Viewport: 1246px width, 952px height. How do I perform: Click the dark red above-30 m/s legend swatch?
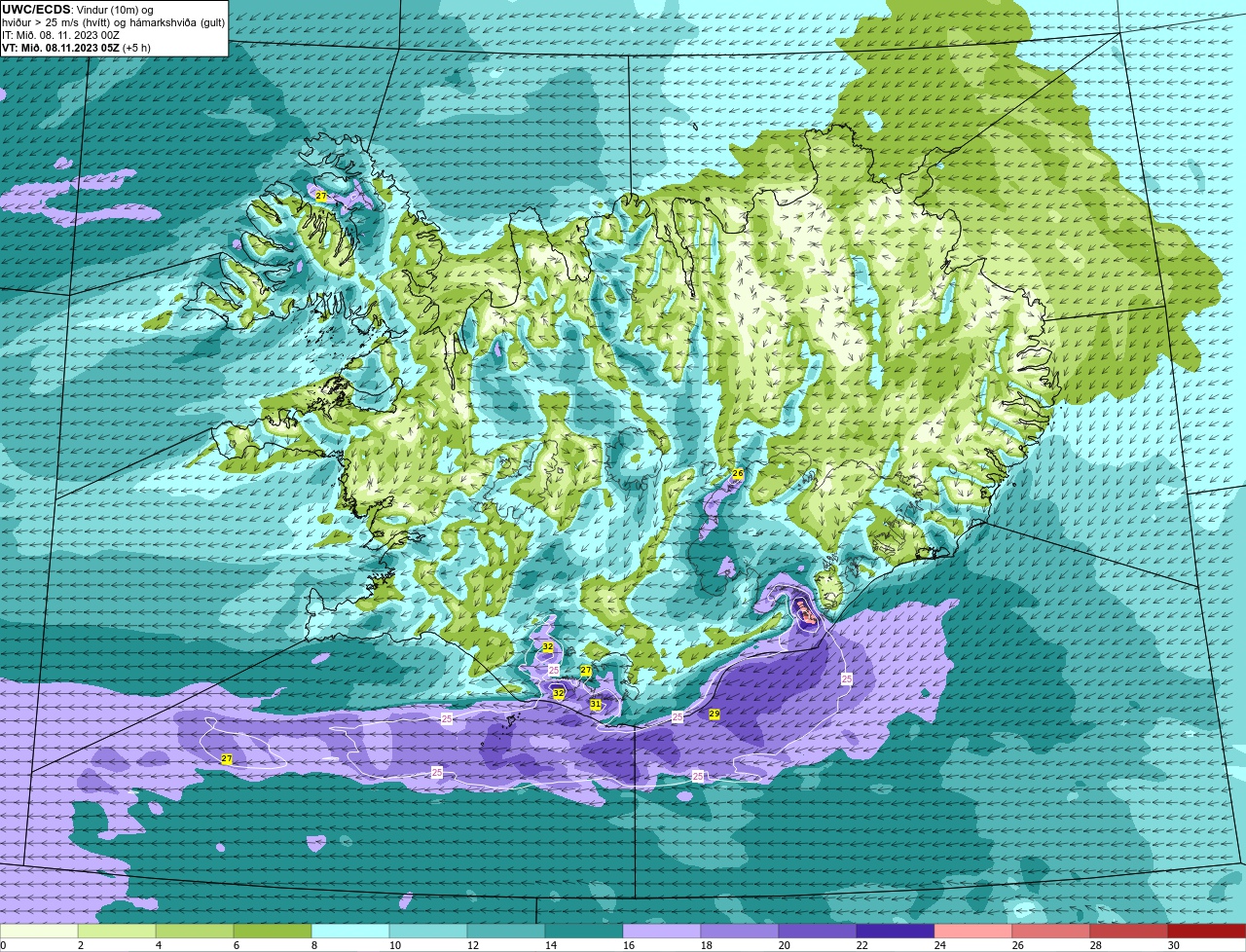[1207, 932]
